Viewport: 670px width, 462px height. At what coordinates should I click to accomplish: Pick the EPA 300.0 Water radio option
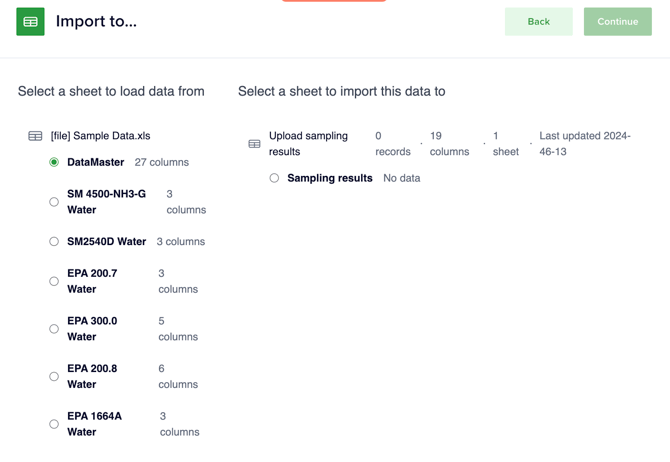[x=54, y=329]
